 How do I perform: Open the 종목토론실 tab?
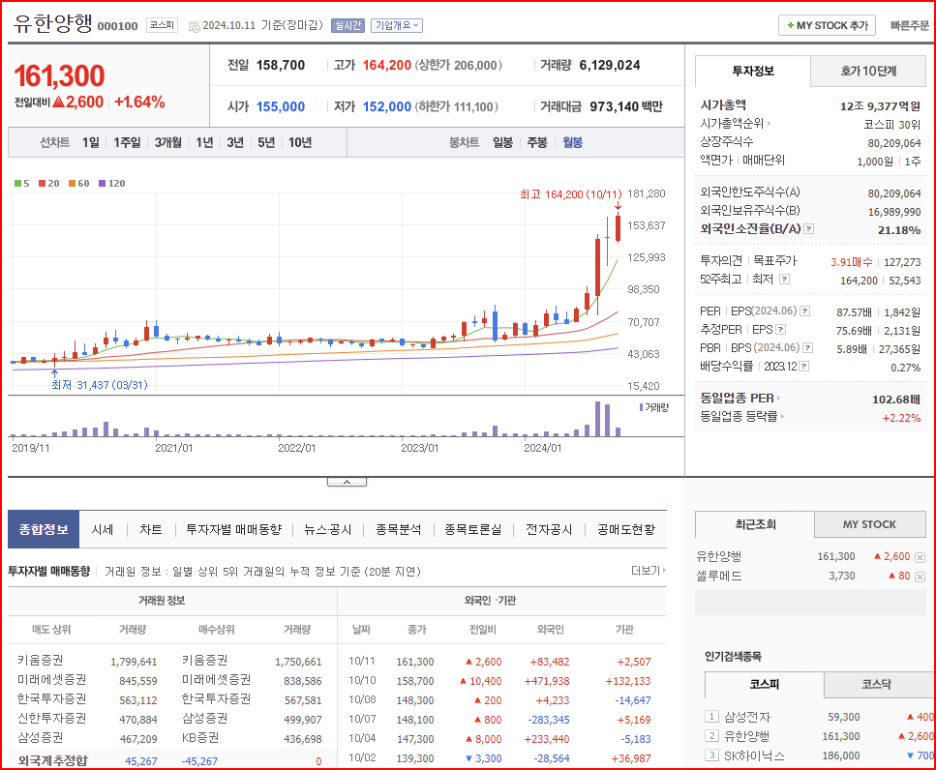tap(473, 529)
